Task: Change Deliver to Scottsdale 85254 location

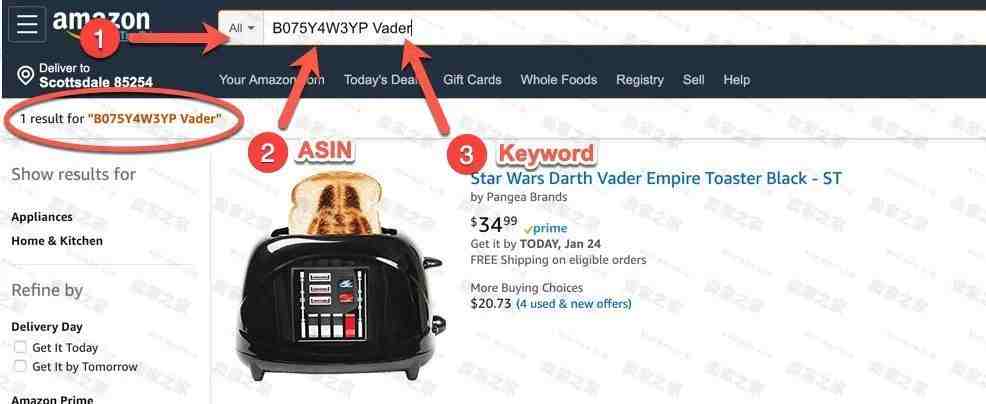Action: (x=96, y=76)
